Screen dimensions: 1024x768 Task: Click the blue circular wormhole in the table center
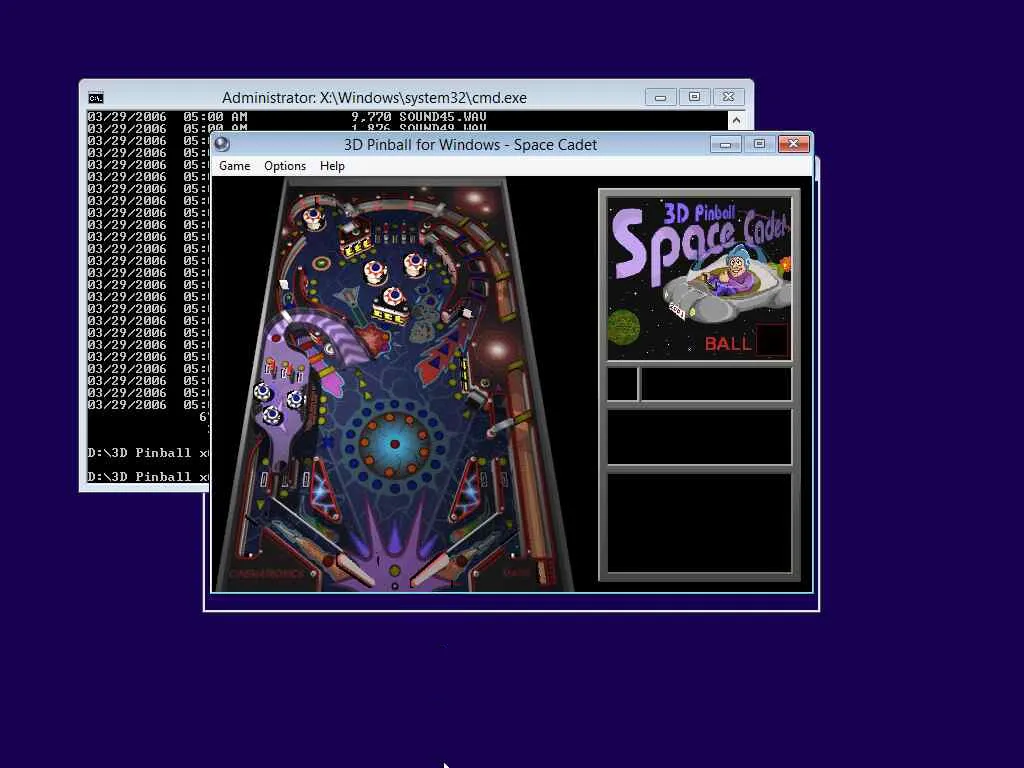click(x=394, y=444)
